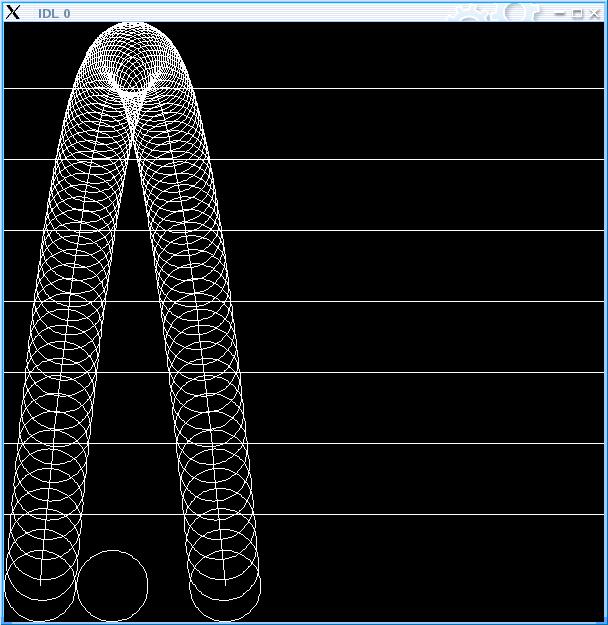Click the X11 icon in the title bar
Image resolution: width=608 pixels, height=625 pixels.
click(13, 12)
